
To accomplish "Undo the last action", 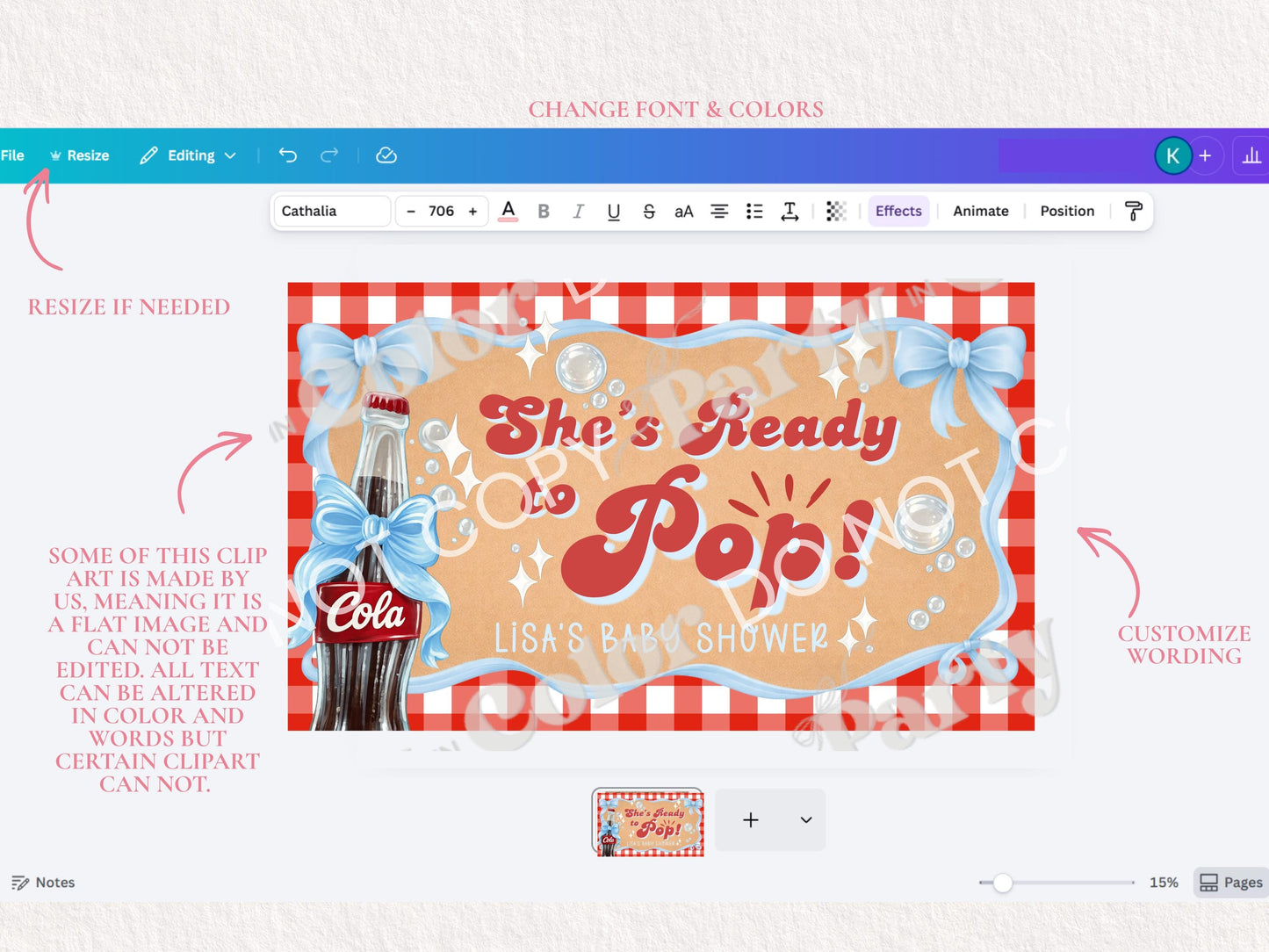I will pos(288,155).
